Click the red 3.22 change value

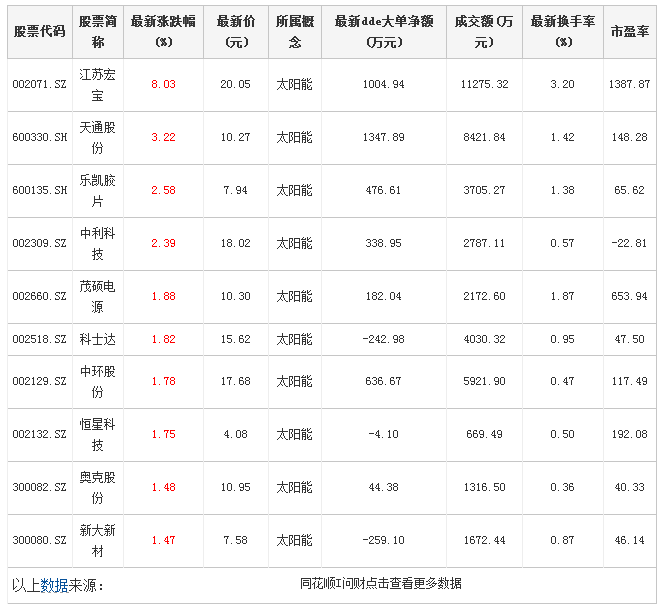163,137
